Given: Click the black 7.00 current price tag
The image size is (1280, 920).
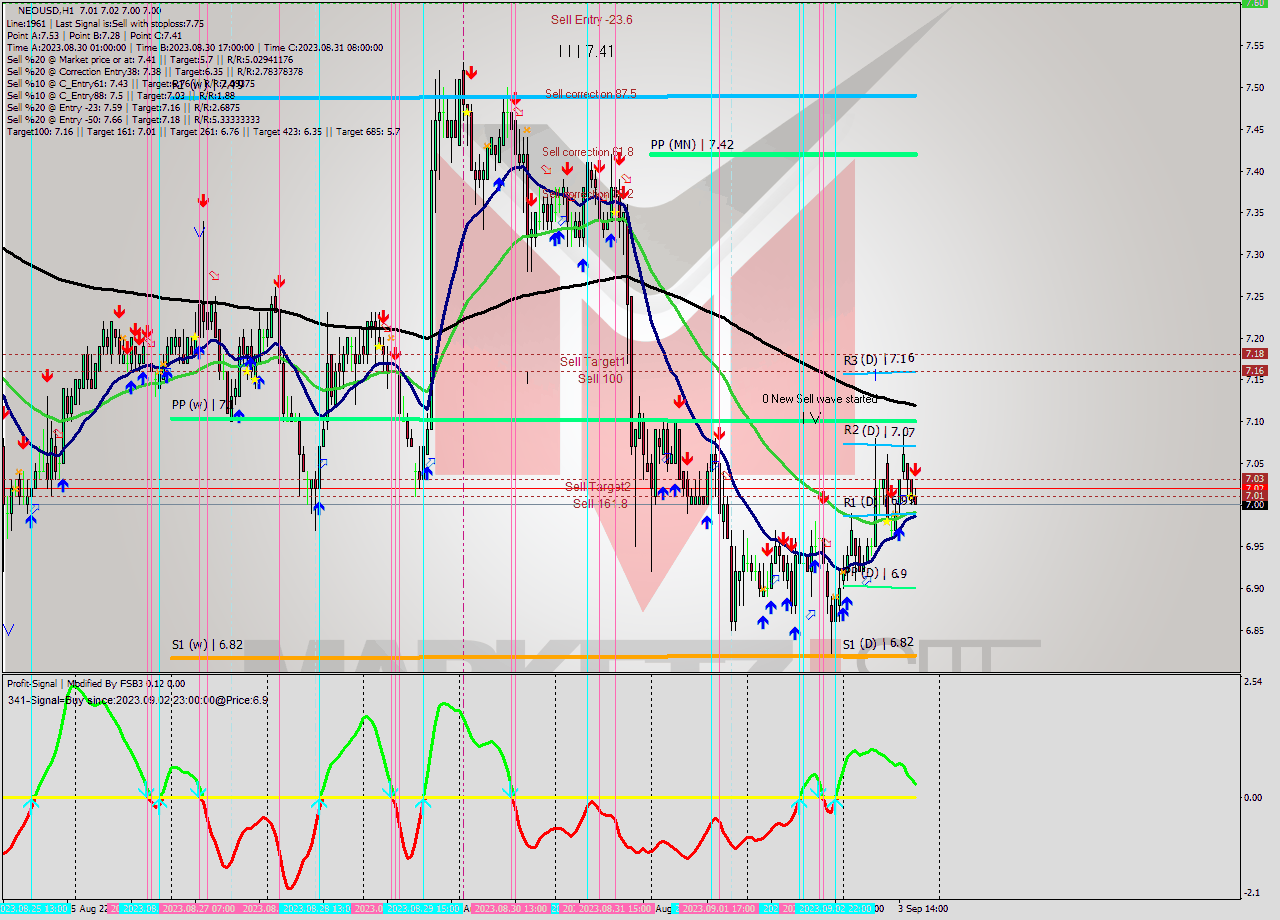Looking at the screenshot, I should (1253, 505).
